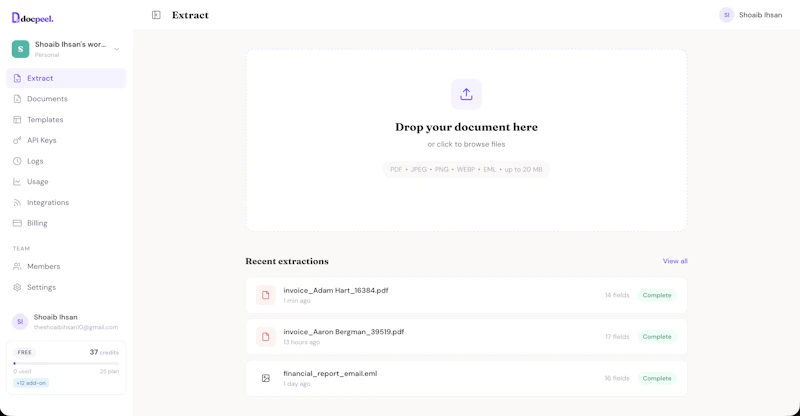
Task: Click the Logs clock icon
Action: tap(17, 161)
